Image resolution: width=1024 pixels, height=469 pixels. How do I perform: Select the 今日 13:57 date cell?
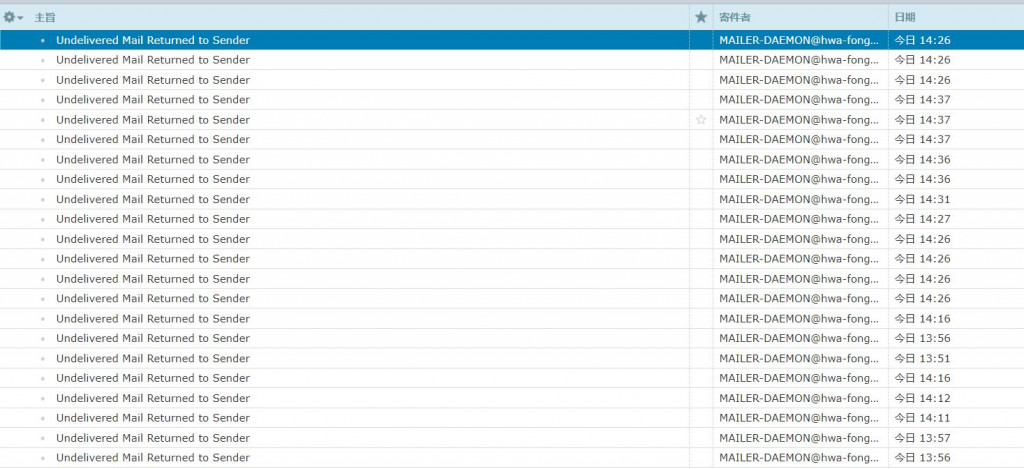tap(922, 438)
